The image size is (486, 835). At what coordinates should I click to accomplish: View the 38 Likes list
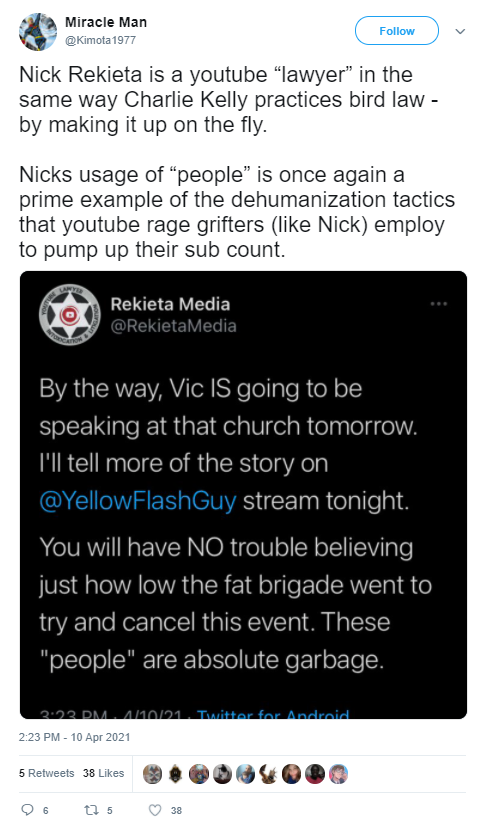(103, 773)
